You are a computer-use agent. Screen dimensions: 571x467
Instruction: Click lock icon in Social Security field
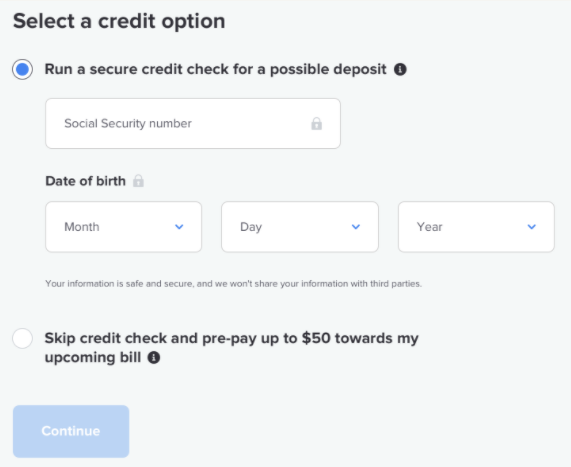[316, 123]
